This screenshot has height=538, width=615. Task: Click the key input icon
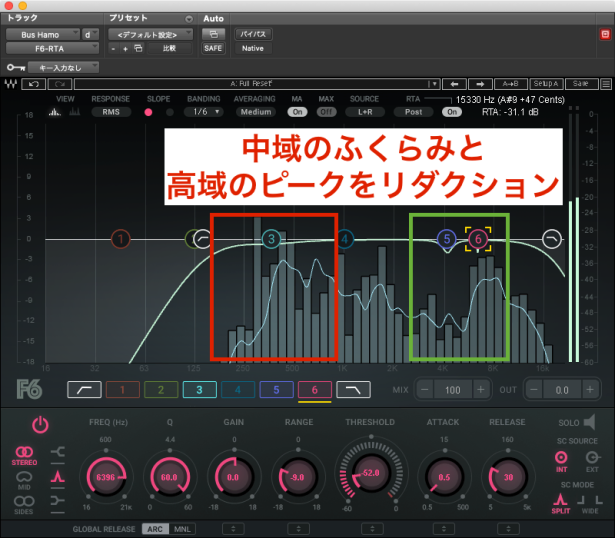pos(16,68)
